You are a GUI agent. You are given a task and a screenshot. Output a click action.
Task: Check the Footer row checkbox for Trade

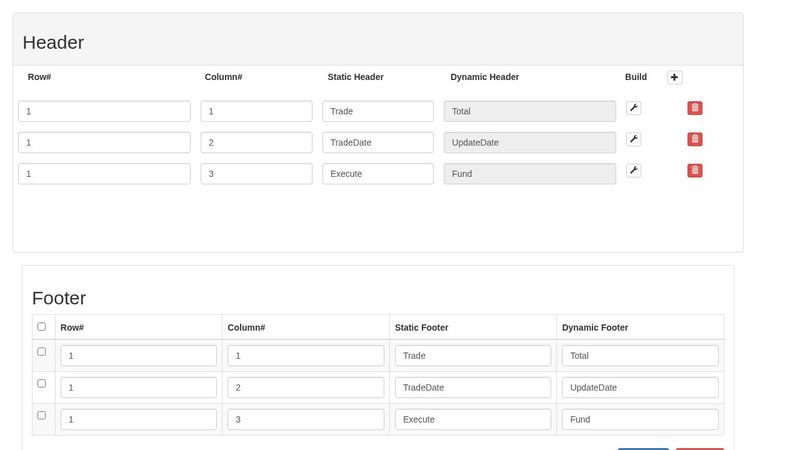click(41, 351)
